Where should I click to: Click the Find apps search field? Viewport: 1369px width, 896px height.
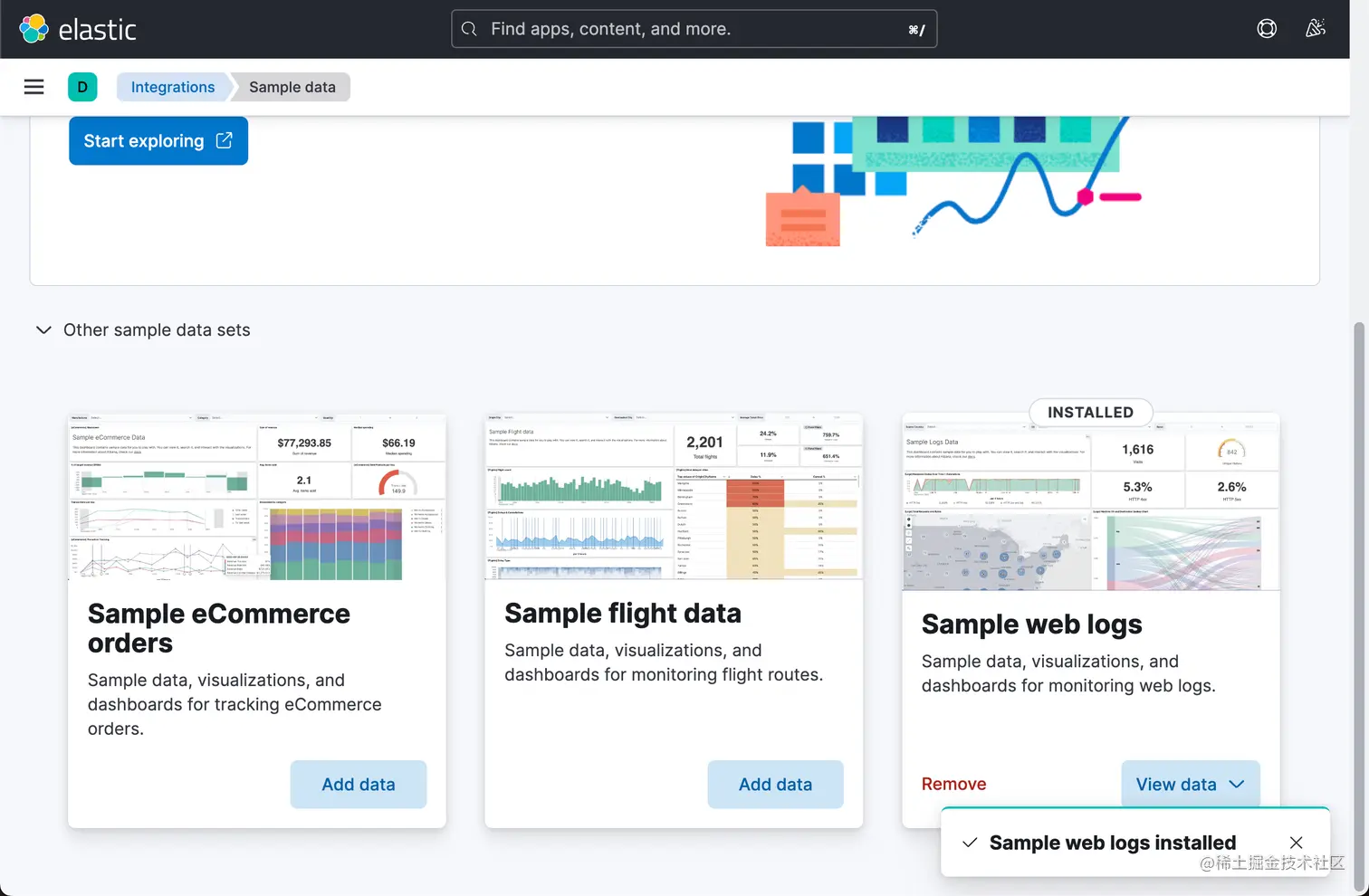click(x=694, y=29)
